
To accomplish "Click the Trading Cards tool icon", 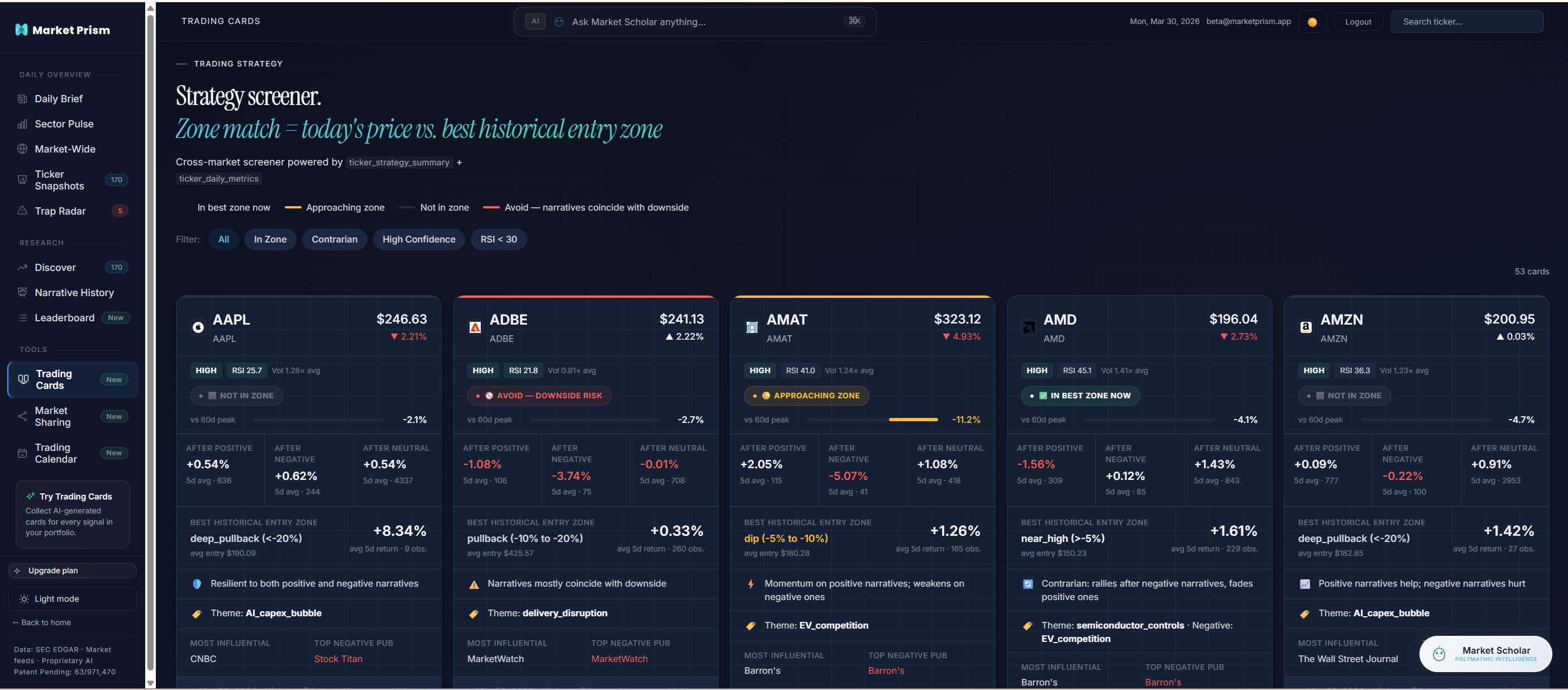I will (22, 379).
